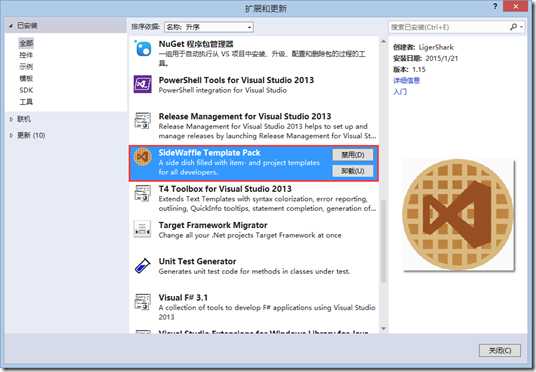Select PowerShell Tools for Visual Studio 2013
Screen dimensions: 536x372
tap(236, 80)
